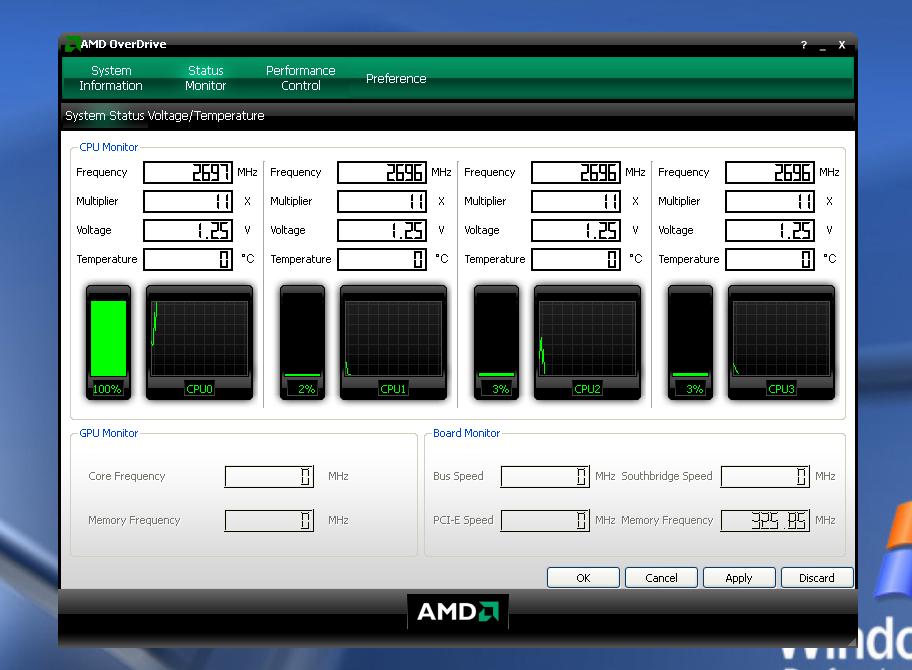Click the CPU0 100% load bar
Image resolution: width=912 pixels, height=670 pixels.
point(108,342)
